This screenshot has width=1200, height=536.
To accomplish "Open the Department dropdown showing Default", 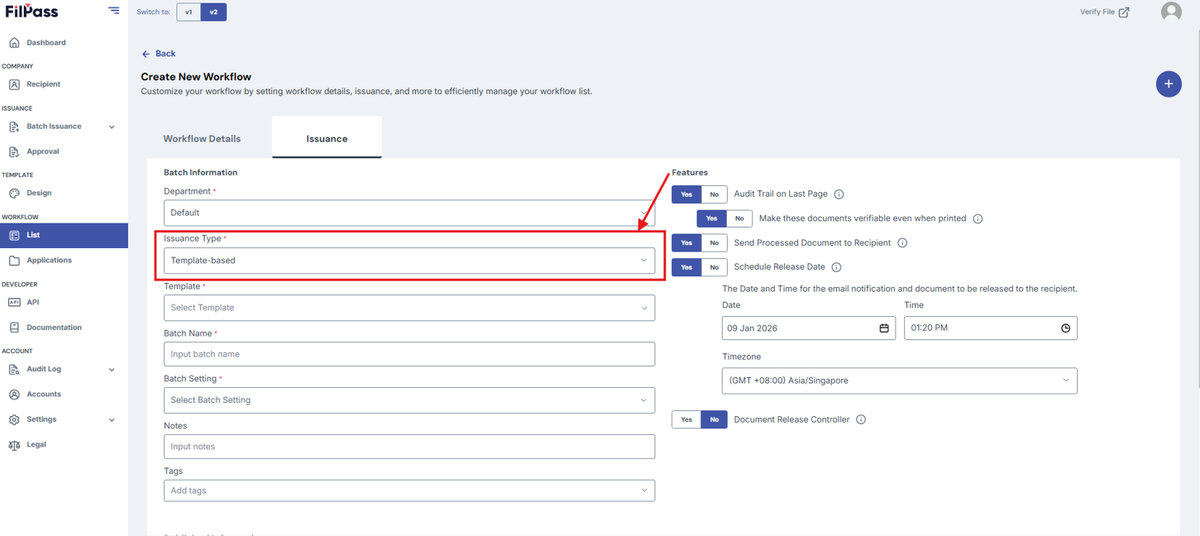I will tap(409, 212).
